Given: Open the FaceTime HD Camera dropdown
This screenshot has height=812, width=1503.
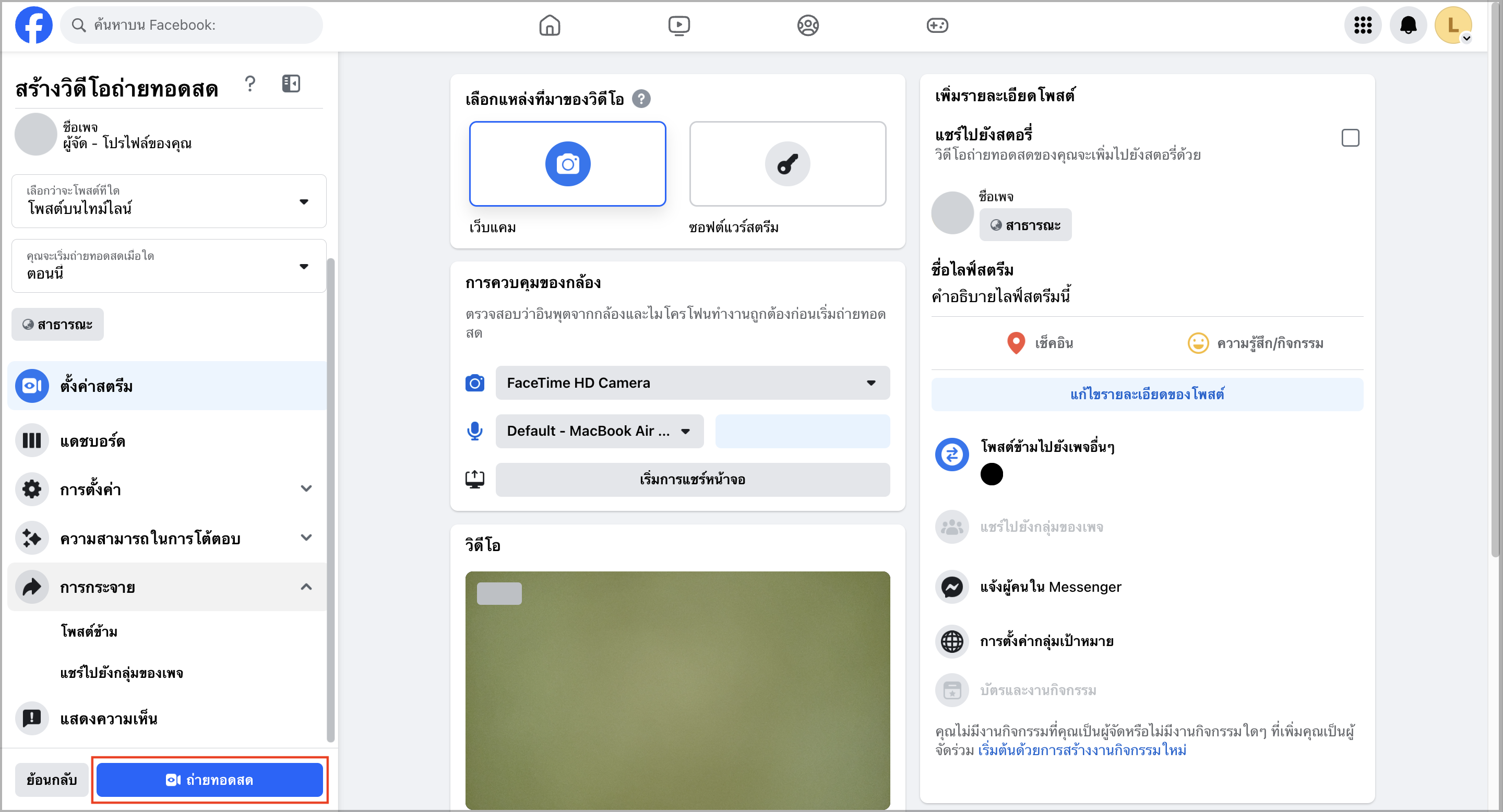Looking at the screenshot, I should [x=692, y=383].
